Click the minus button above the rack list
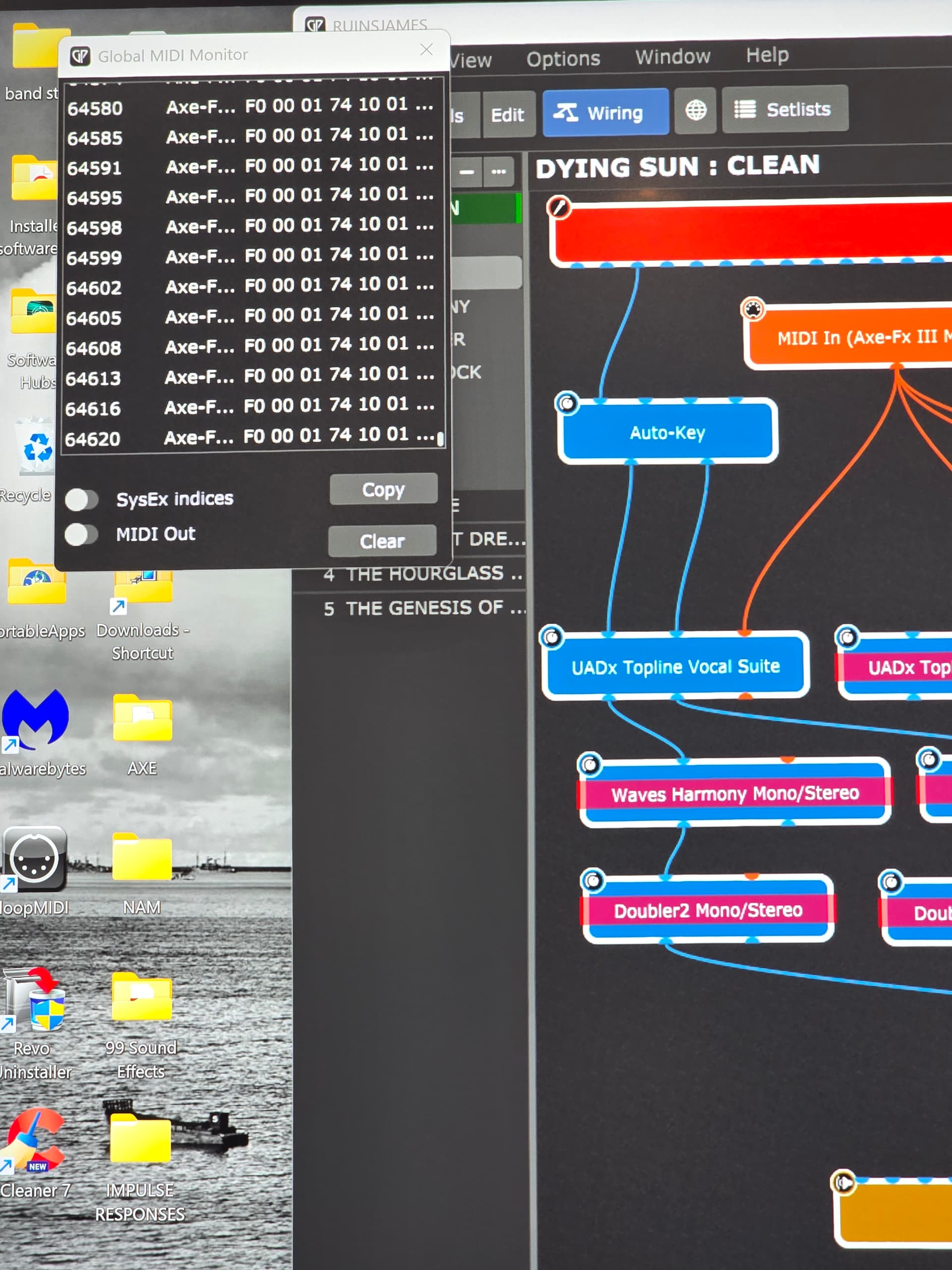952x1270 pixels. point(467,172)
